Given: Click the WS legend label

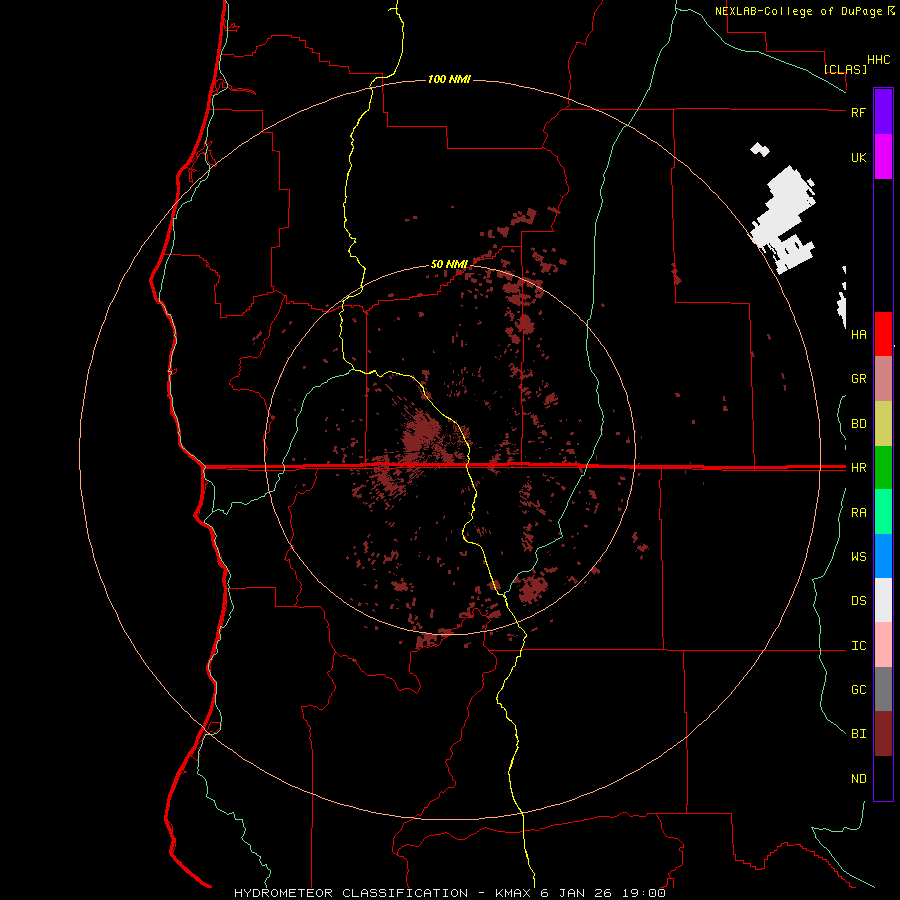Looking at the screenshot, I should 858,557.
